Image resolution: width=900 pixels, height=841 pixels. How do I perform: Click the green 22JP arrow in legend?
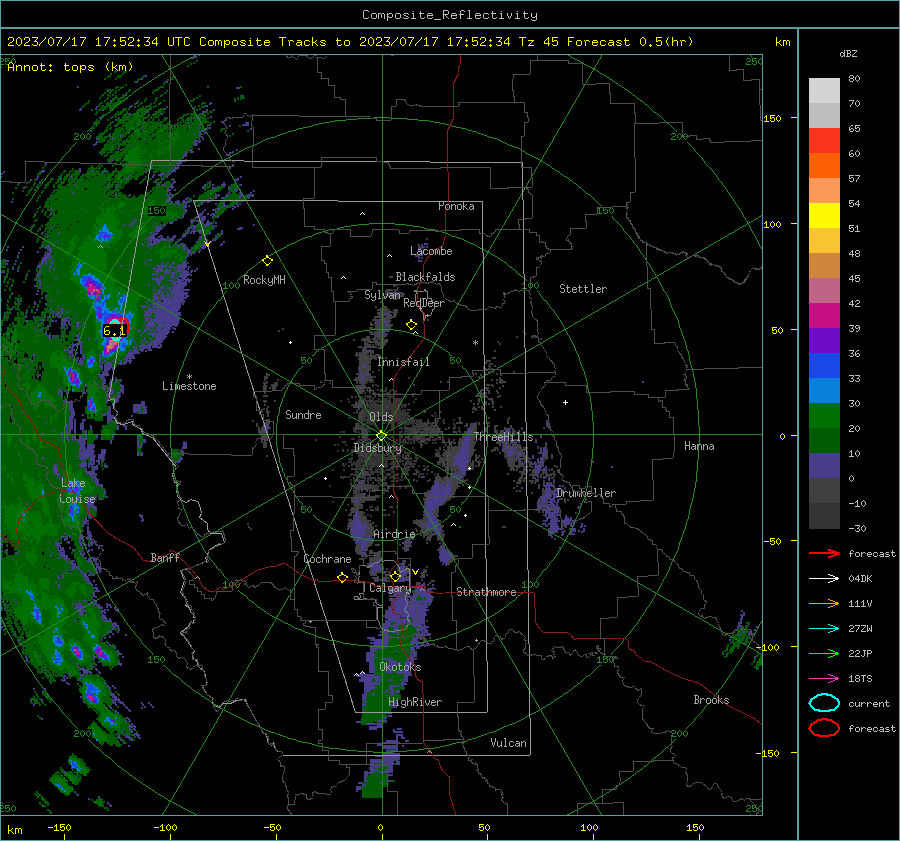point(824,653)
